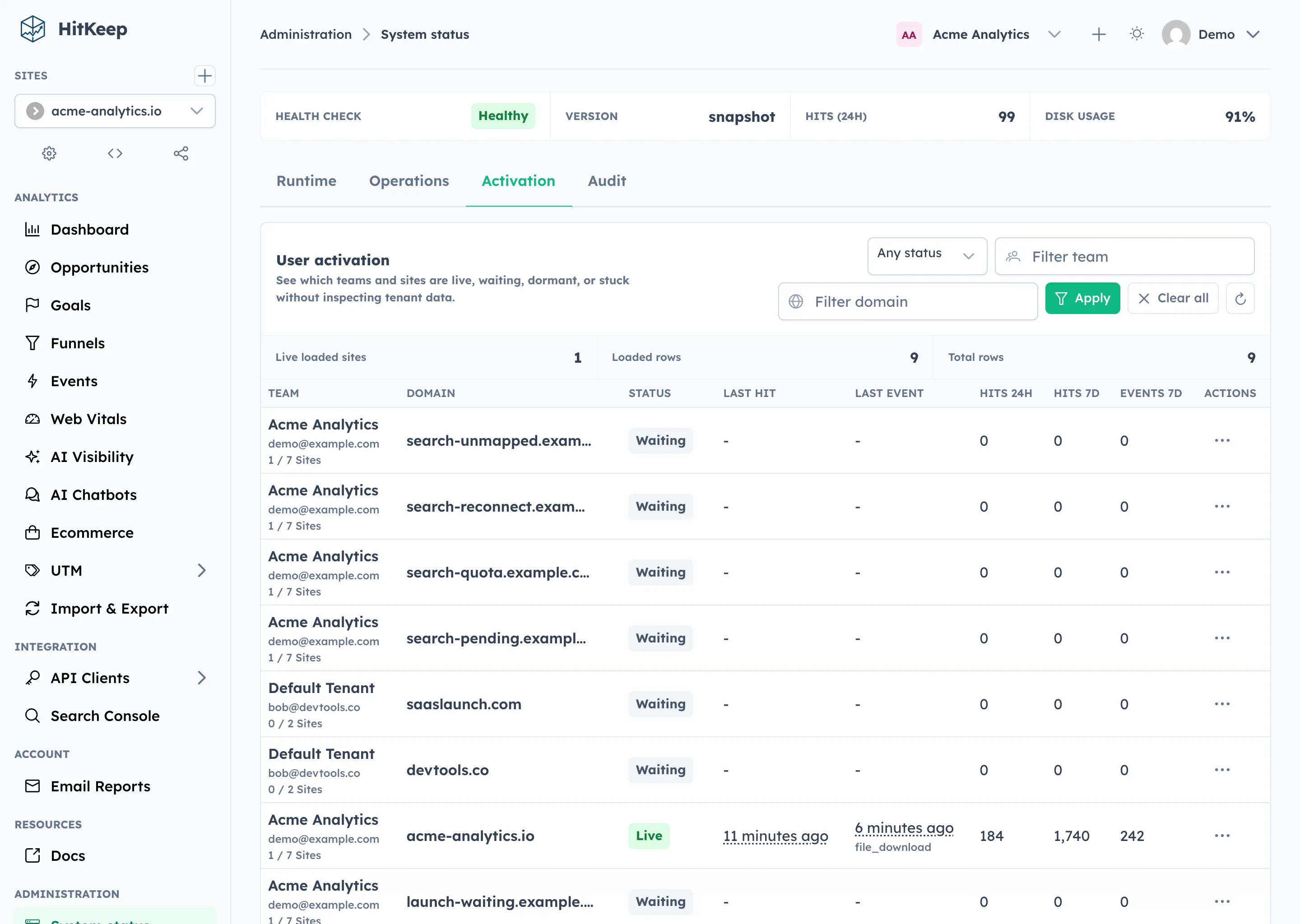Open actions menu for saaslaunch.com row

1222,704
